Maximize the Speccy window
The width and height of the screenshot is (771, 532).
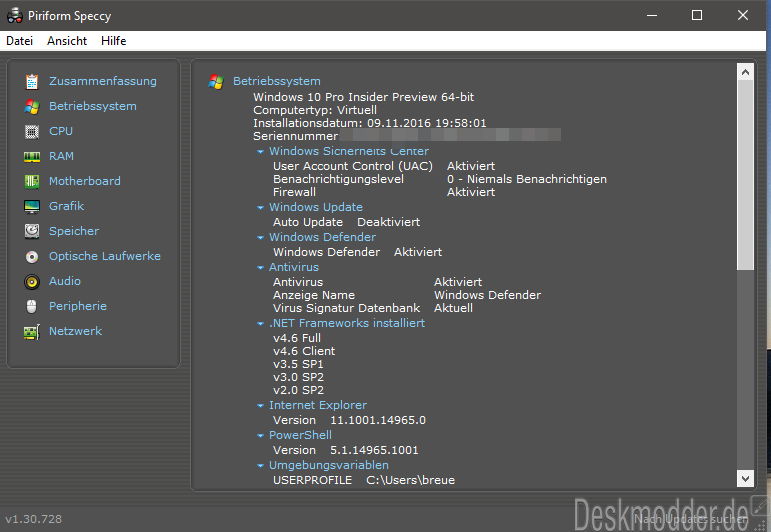697,15
